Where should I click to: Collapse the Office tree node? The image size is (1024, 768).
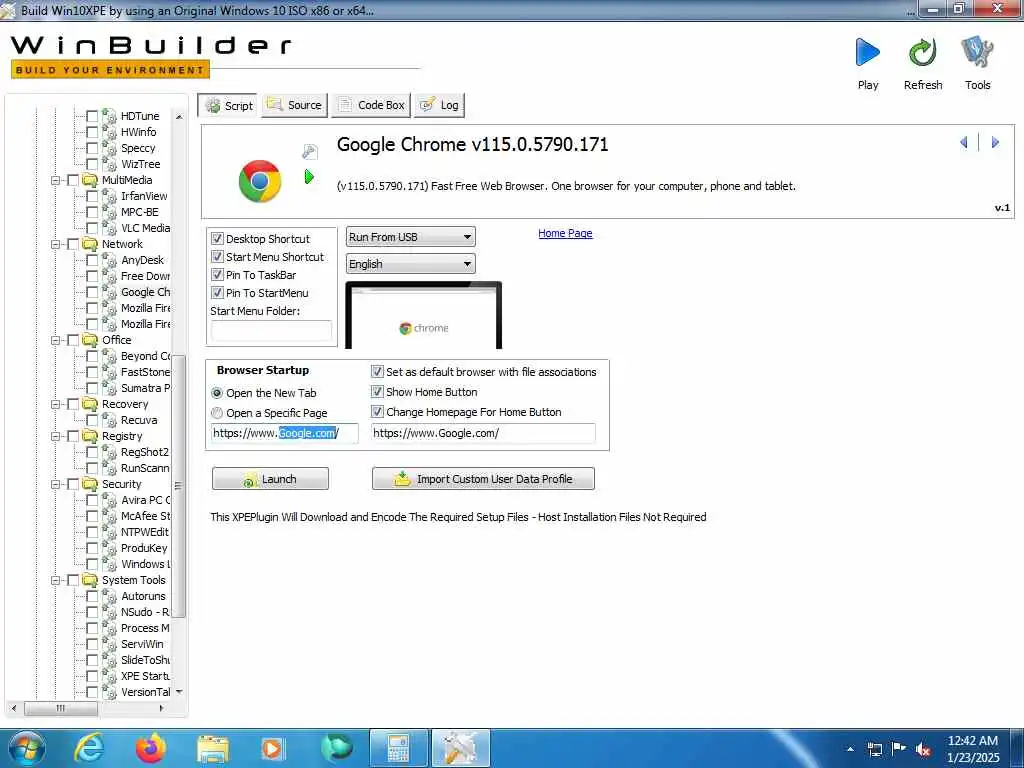(x=56, y=340)
